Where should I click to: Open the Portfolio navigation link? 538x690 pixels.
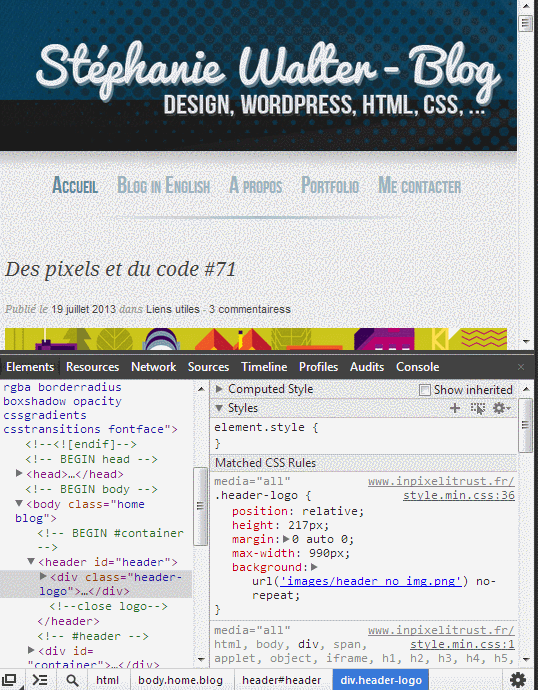pos(330,185)
